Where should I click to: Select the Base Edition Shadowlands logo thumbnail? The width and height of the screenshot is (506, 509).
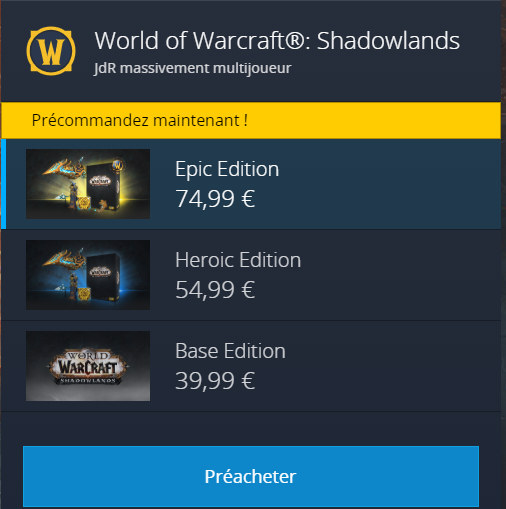click(x=88, y=366)
